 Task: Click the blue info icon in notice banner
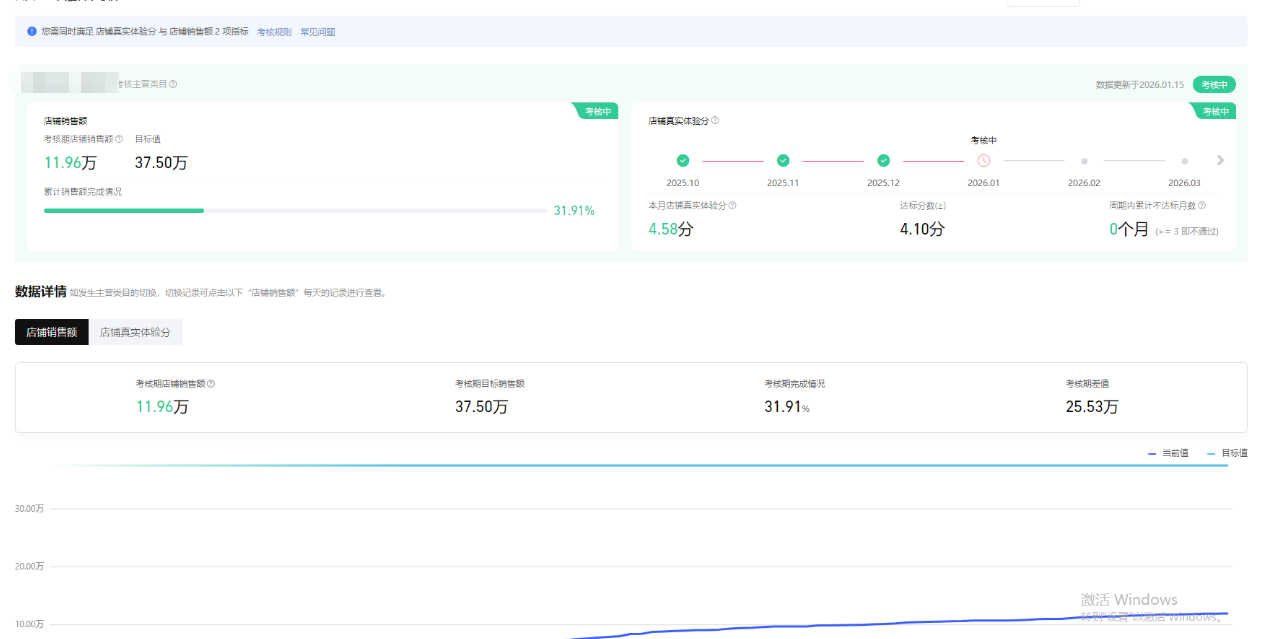pos(32,32)
